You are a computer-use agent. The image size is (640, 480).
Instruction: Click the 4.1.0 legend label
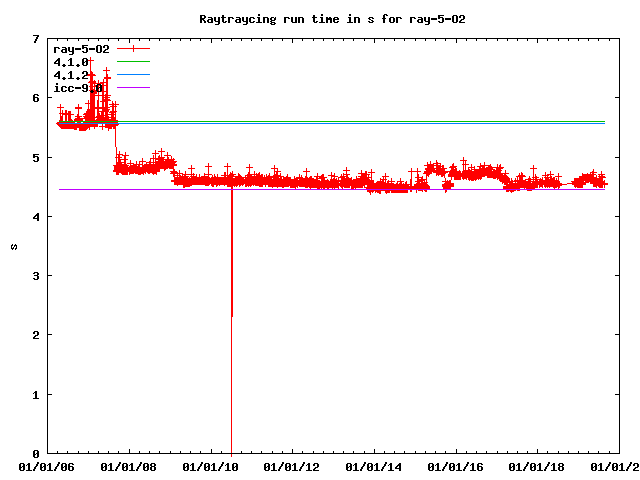71,62
